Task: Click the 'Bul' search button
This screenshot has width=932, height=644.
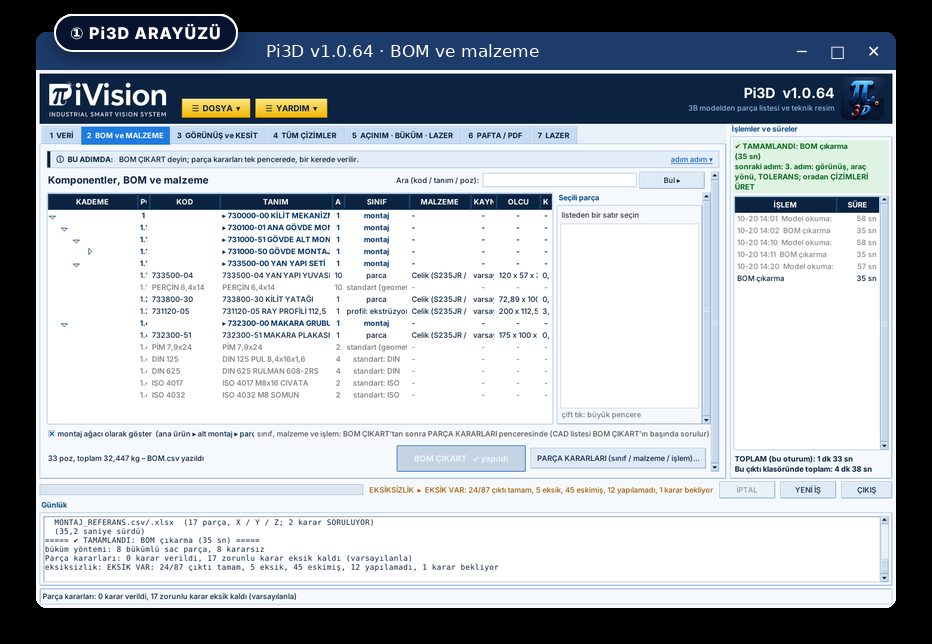Action: click(x=672, y=180)
